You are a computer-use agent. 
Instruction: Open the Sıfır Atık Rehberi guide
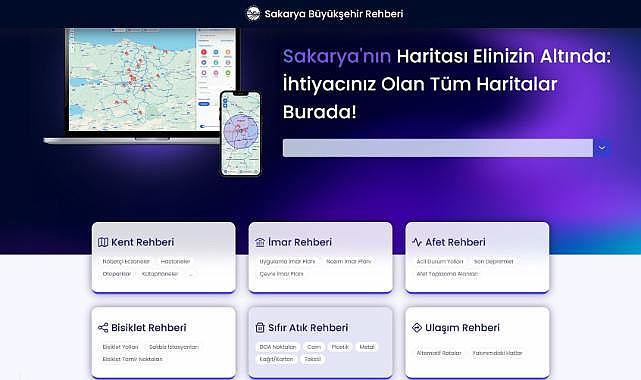pos(320,342)
